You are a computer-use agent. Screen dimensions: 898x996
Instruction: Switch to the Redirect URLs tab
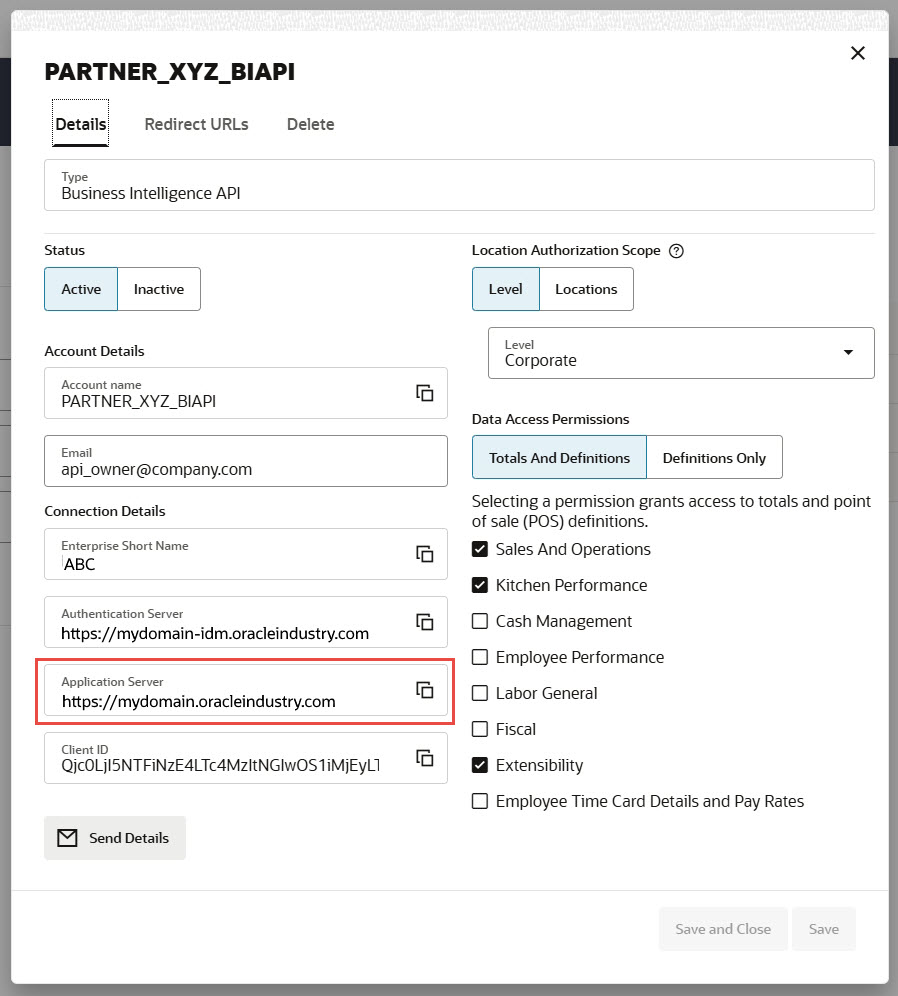click(196, 124)
